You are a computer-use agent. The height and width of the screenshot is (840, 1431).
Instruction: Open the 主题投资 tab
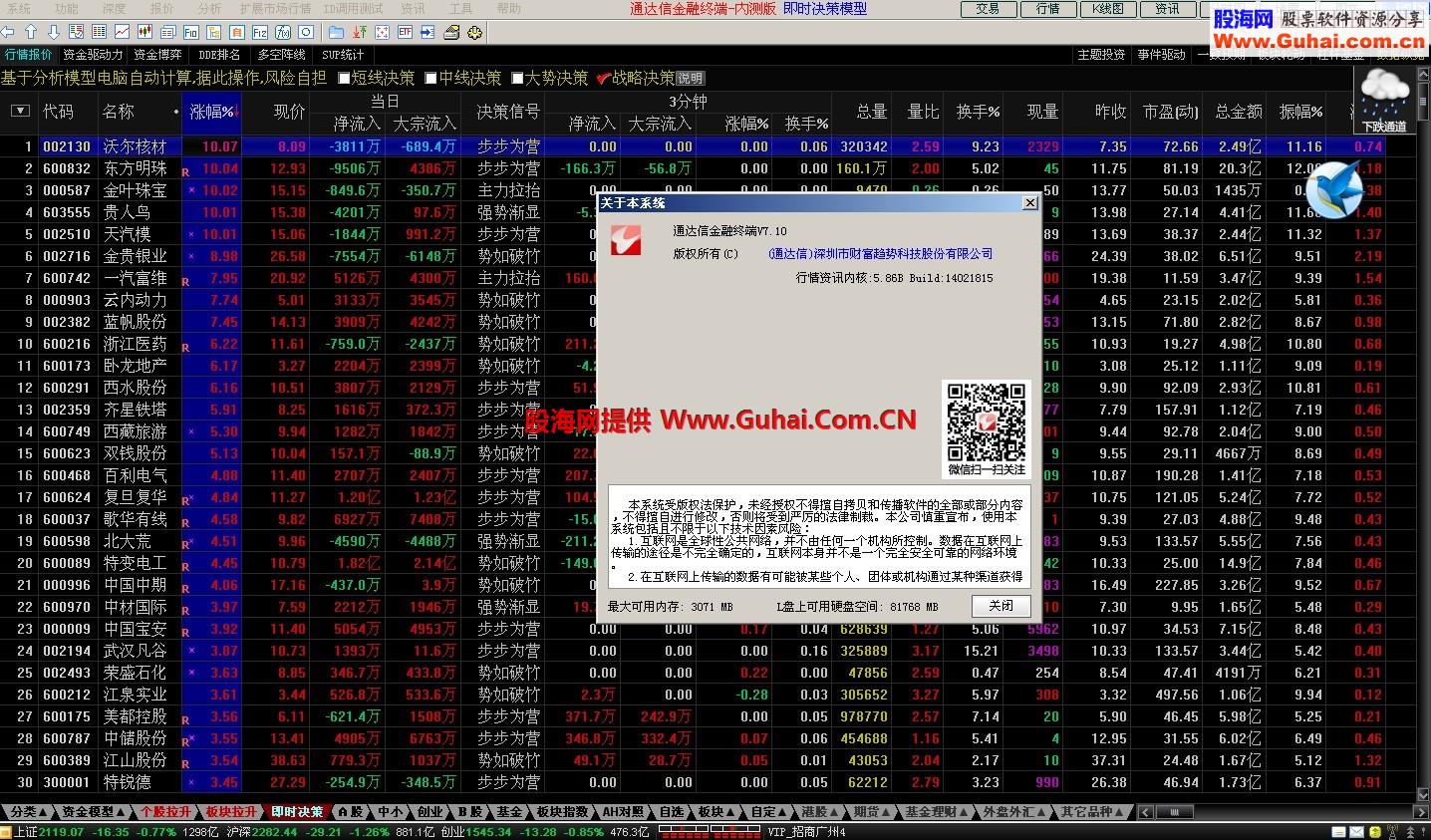[x=1101, y=55]
